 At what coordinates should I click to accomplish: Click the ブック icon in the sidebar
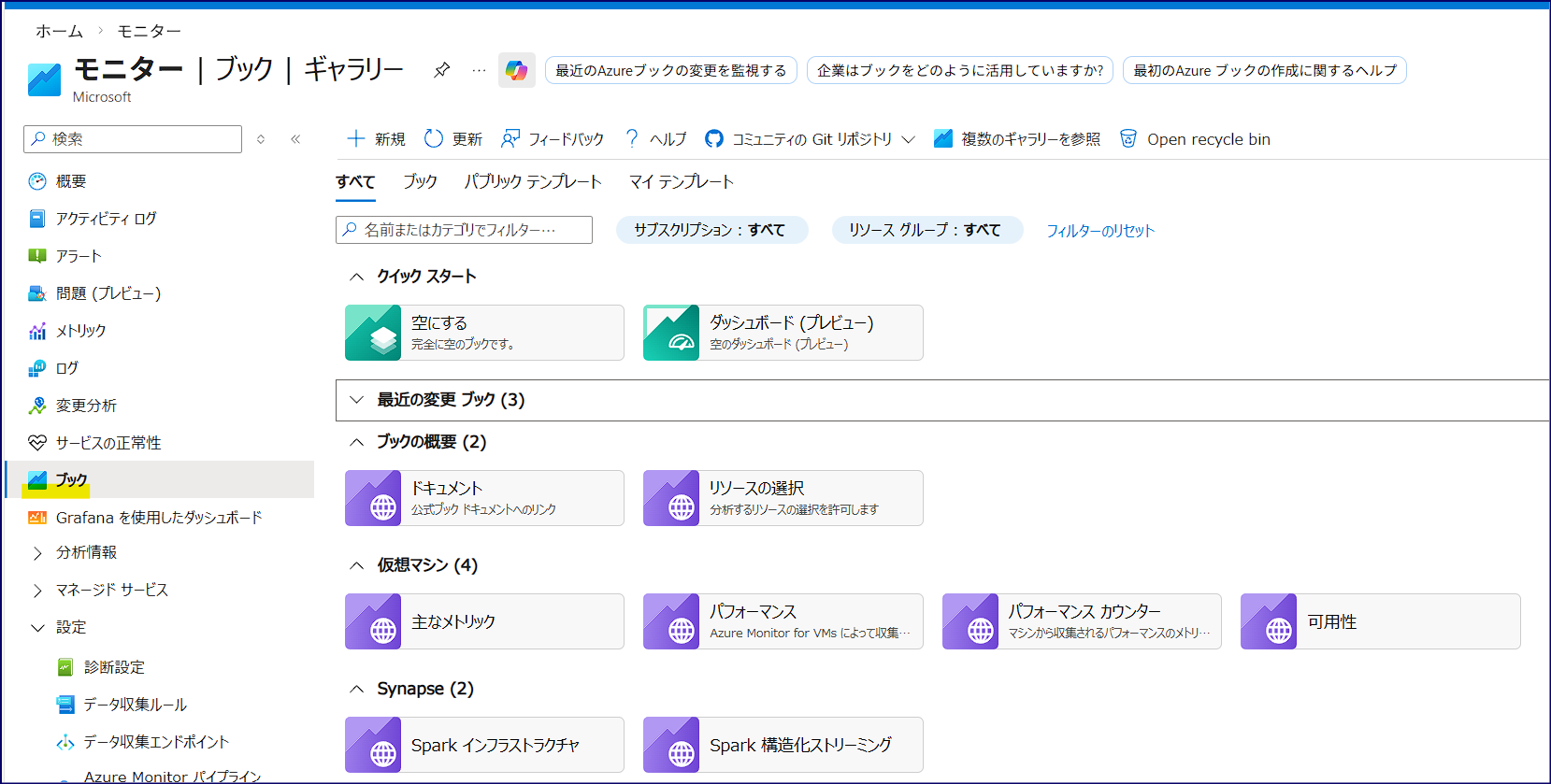point(37,480)
